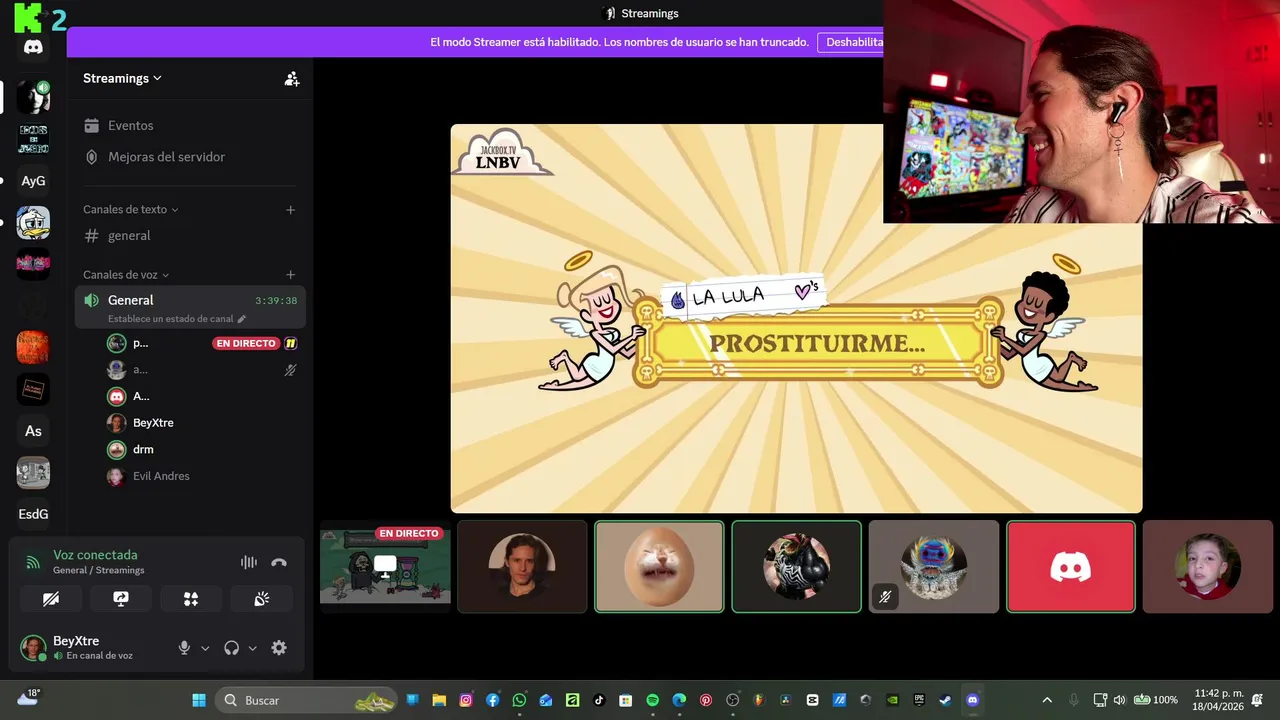Open Windows Start menu
The height and width of the screenshot is (720, 1280).
click(x=199, y=700)
